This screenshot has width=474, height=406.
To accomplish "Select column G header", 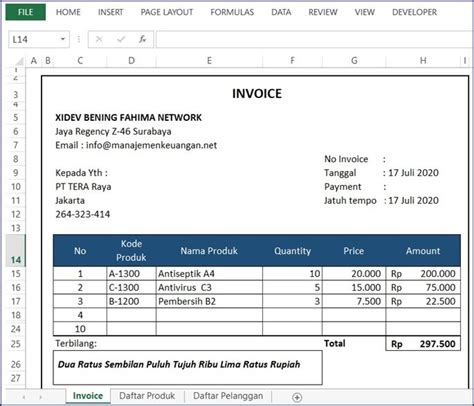I will pos(354,61).
